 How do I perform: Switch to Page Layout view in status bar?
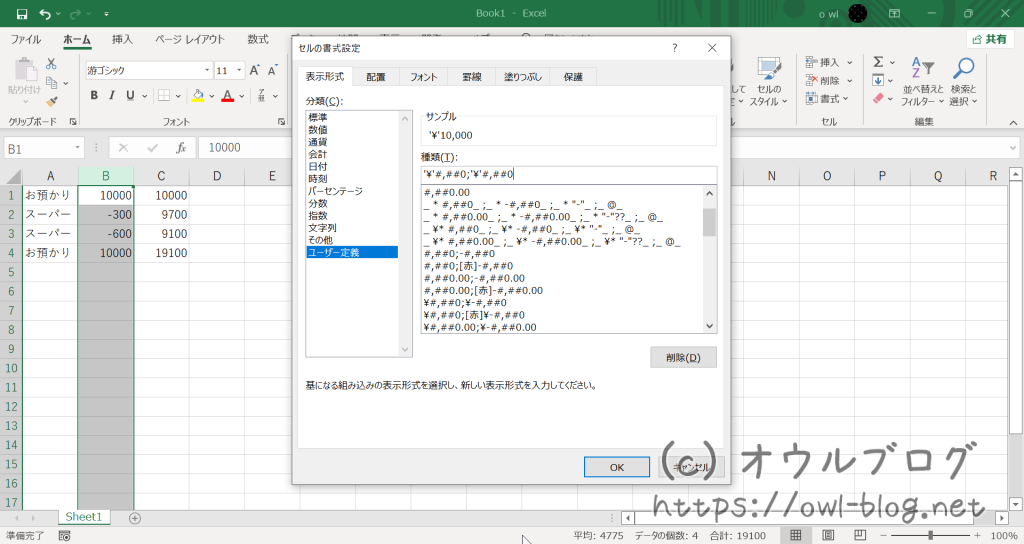(x=828, y=535)
